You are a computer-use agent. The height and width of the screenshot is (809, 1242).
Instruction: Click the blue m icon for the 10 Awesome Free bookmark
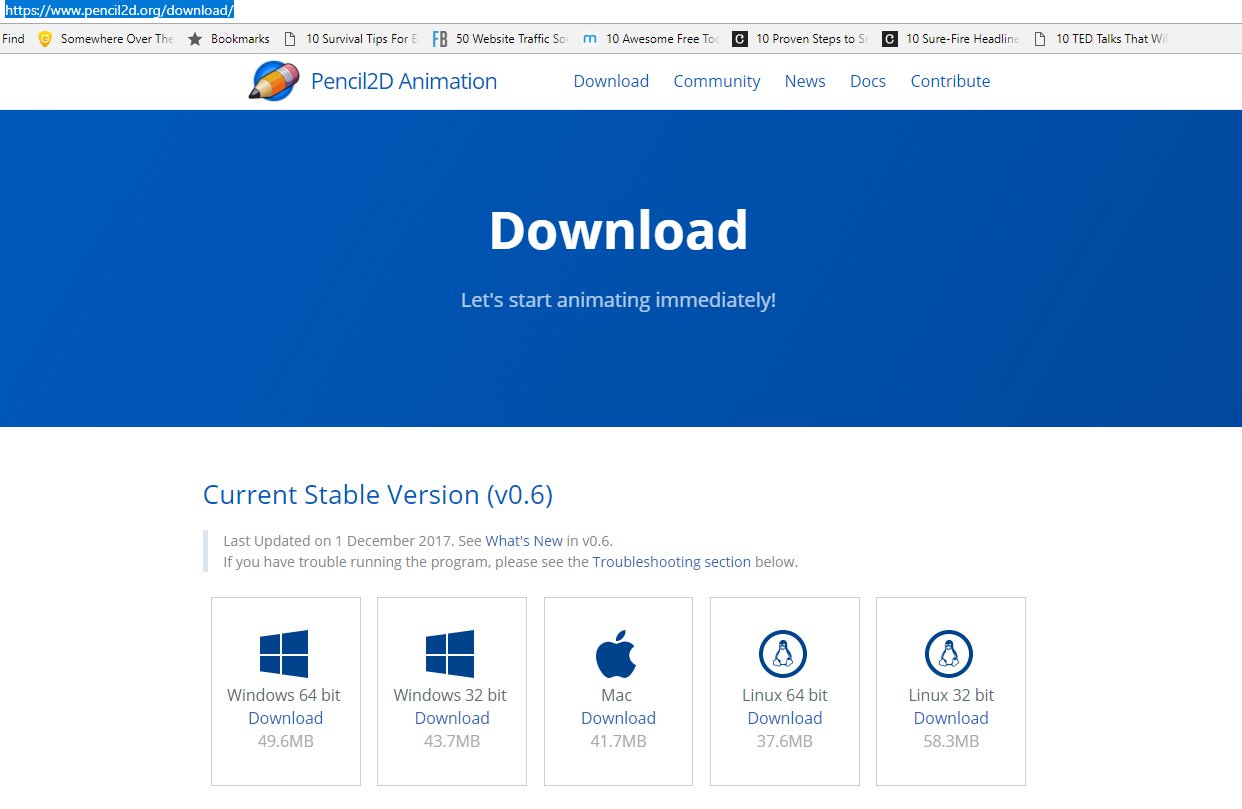[x=590, y=39]
